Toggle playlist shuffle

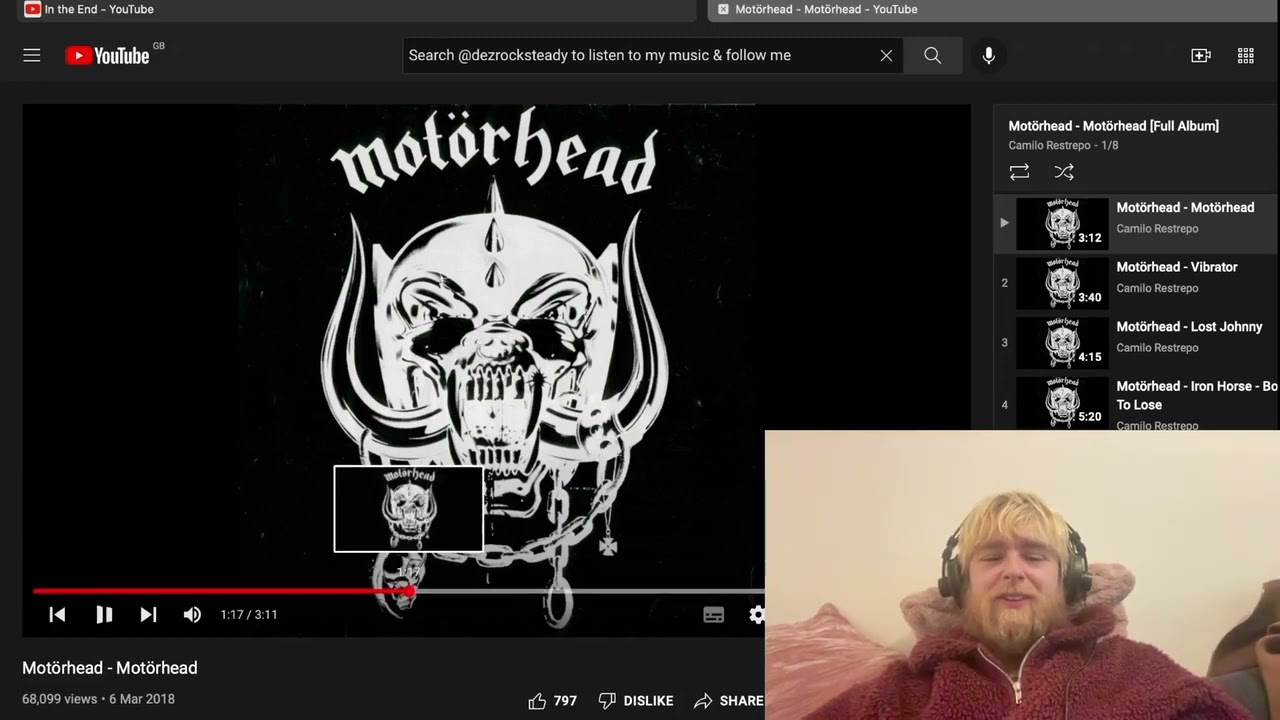(x=1064, y=173)
